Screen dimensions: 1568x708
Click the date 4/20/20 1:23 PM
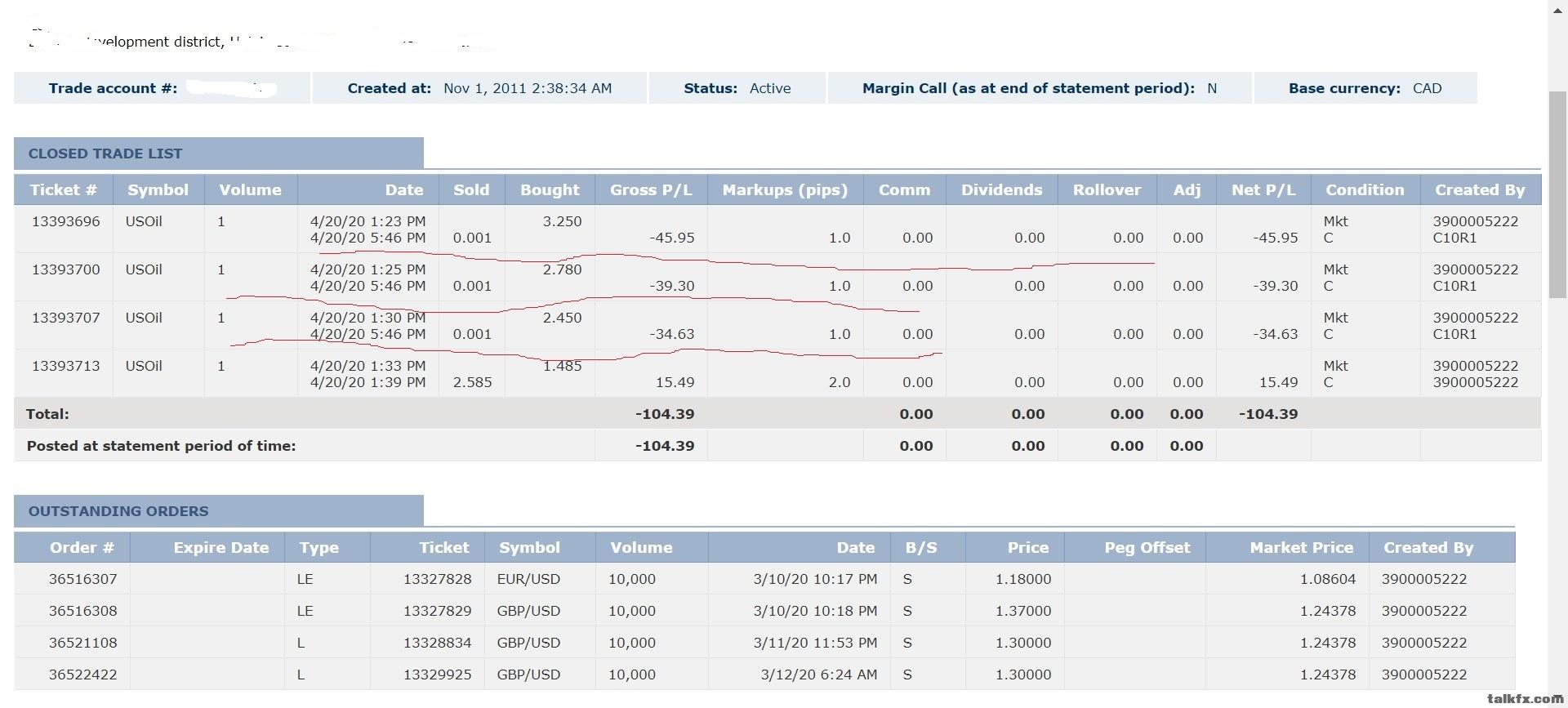367,221
